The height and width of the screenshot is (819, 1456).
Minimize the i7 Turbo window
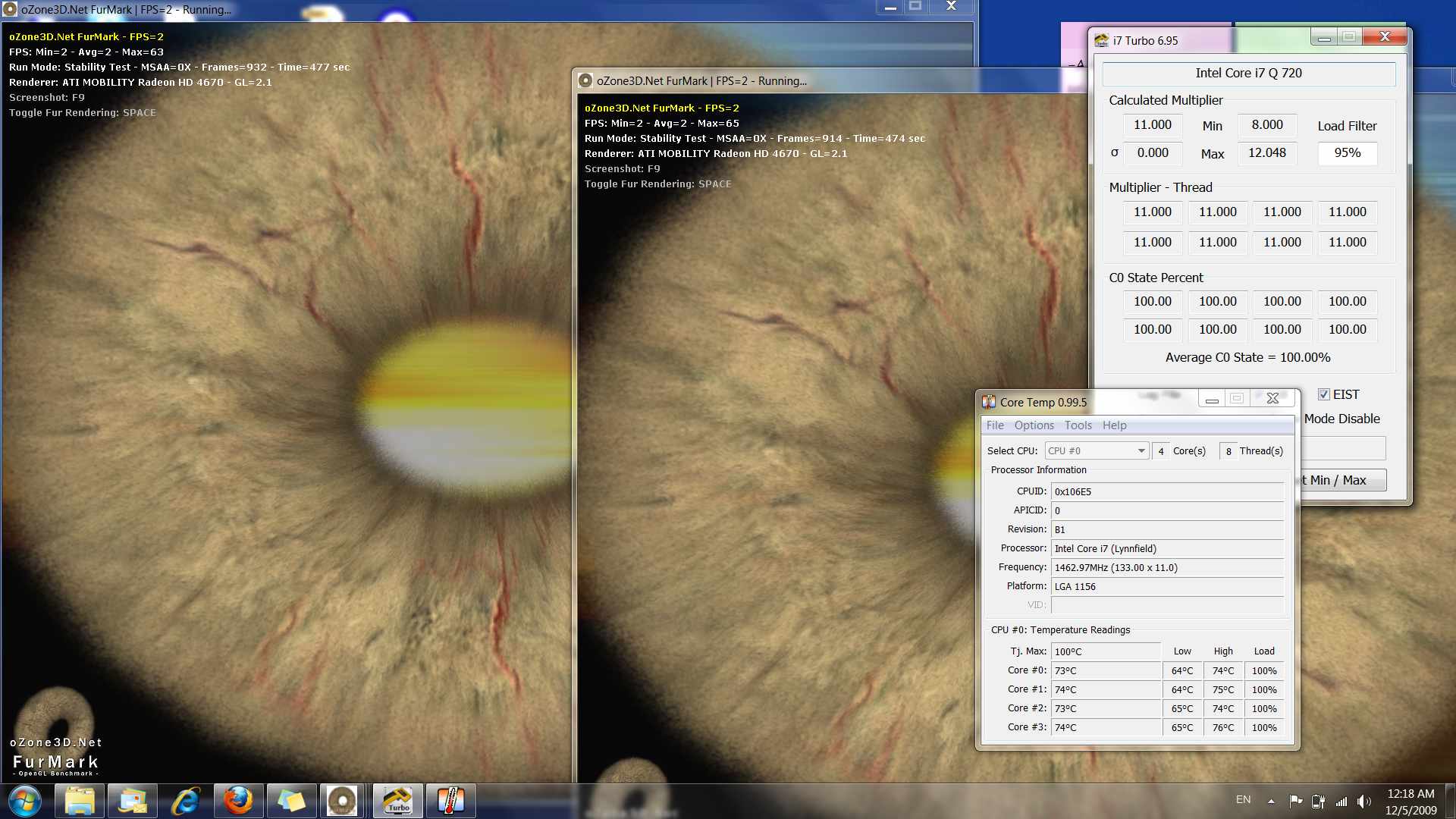pos(1324,37)
